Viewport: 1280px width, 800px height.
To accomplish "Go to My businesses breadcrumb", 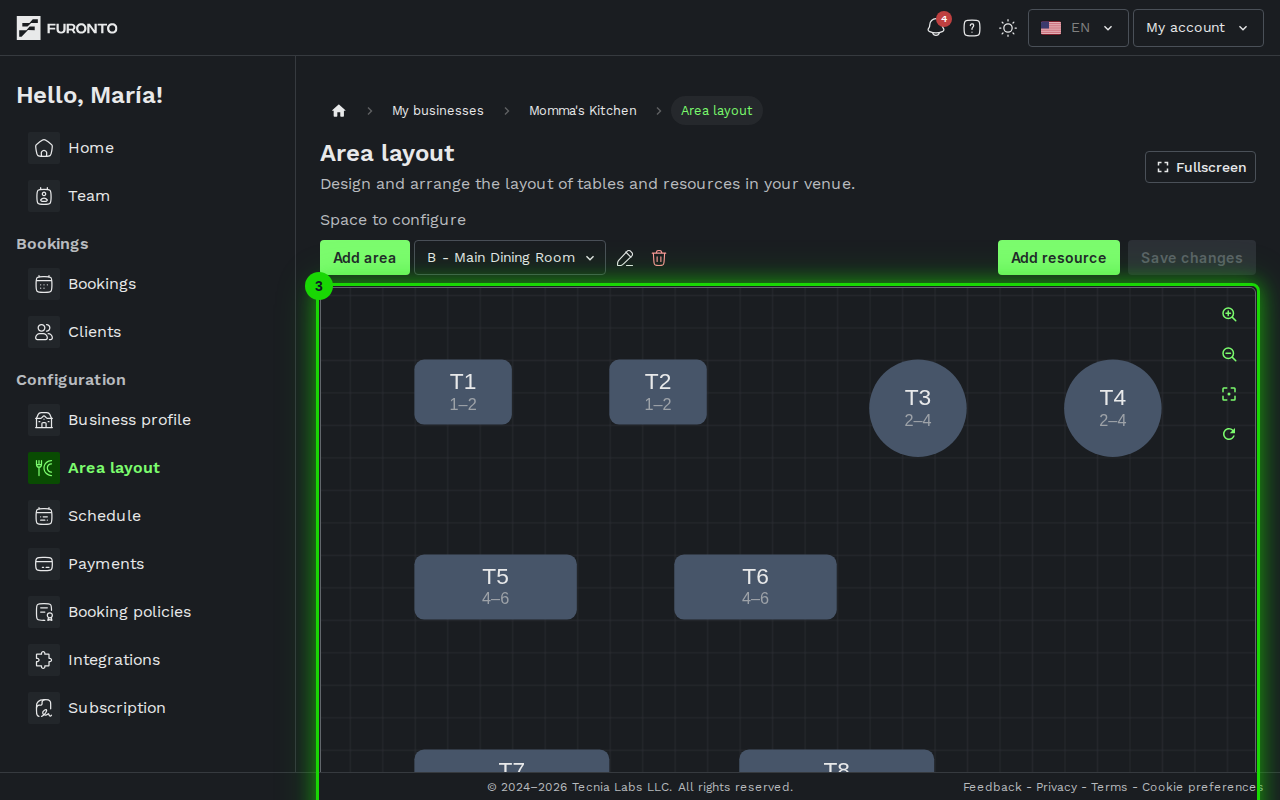I will tap(438, 111).
